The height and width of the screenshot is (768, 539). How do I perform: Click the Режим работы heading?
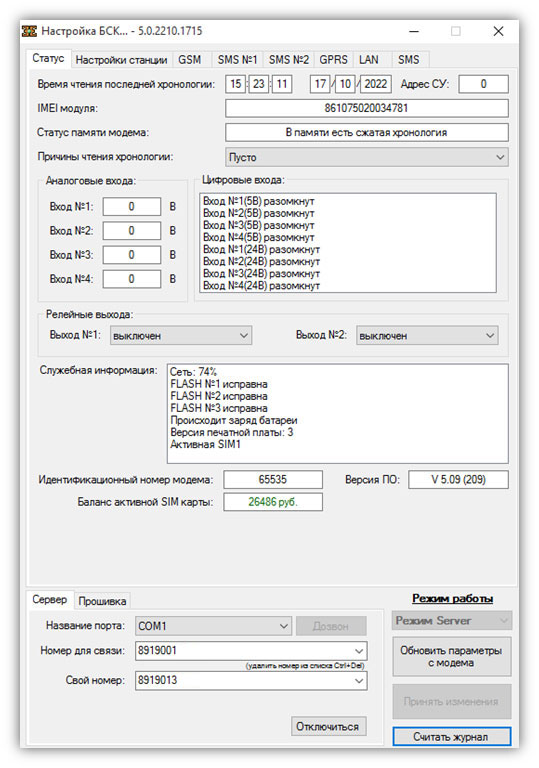452,599
